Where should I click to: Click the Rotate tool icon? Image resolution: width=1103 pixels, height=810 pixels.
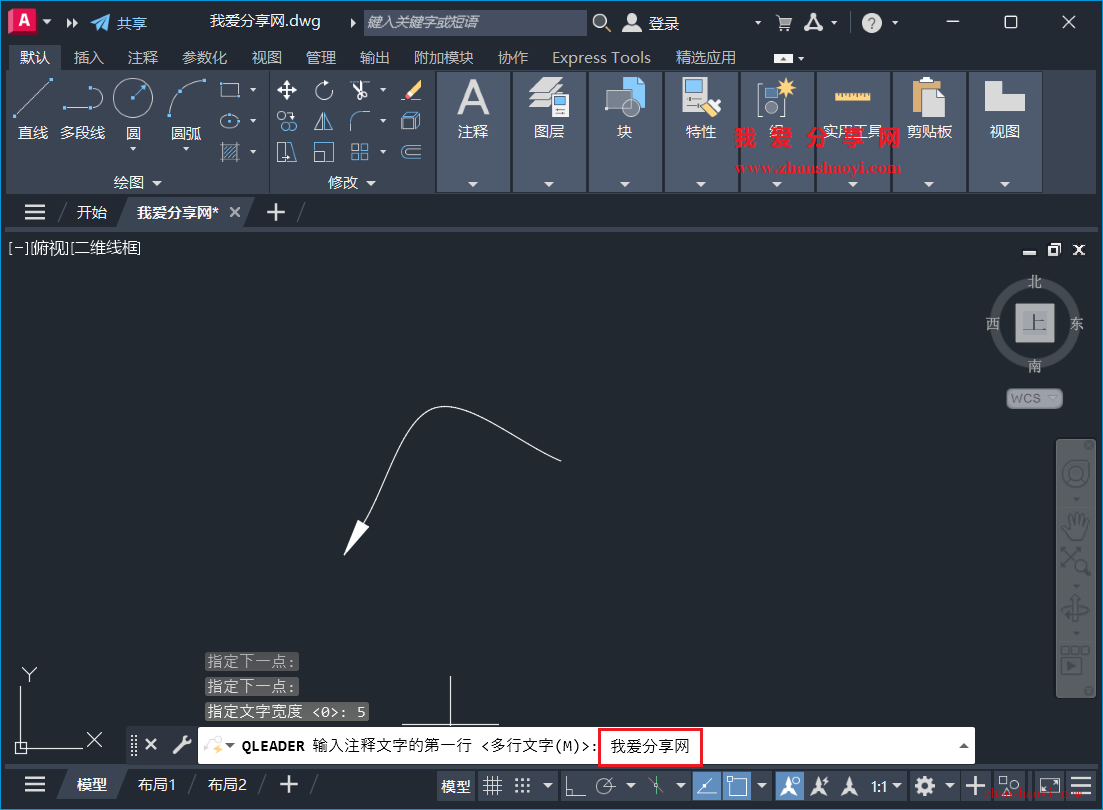(x=324, y=90)
